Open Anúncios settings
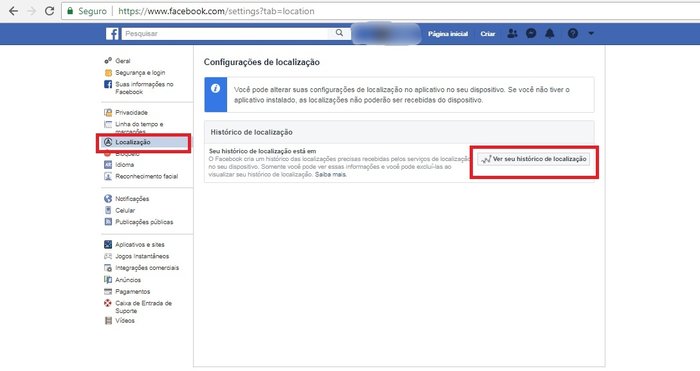The height and width of the screenshot is (371, 700). [x=128, y=280]
